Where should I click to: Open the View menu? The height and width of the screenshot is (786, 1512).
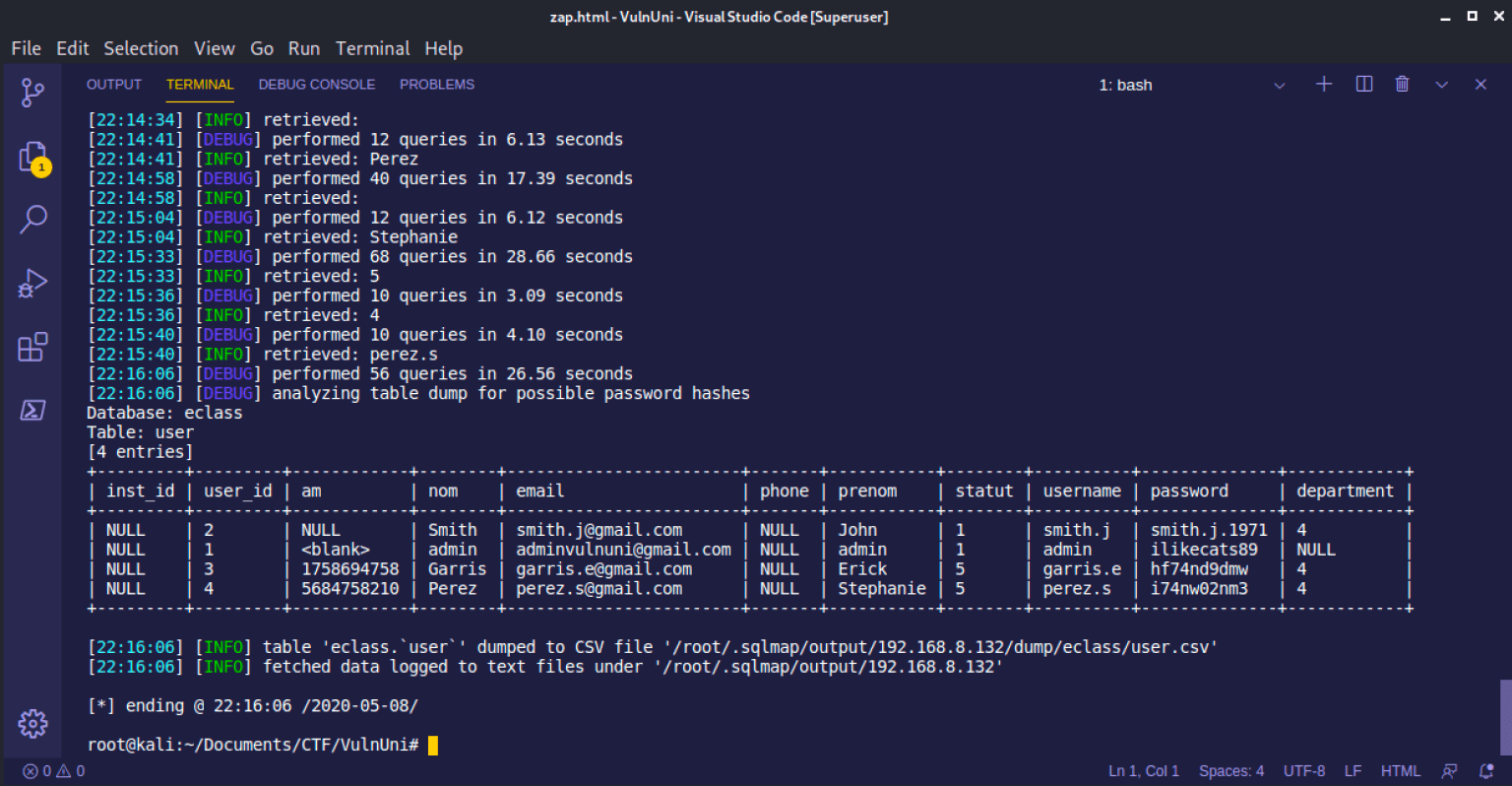click(x=215, y=48)
